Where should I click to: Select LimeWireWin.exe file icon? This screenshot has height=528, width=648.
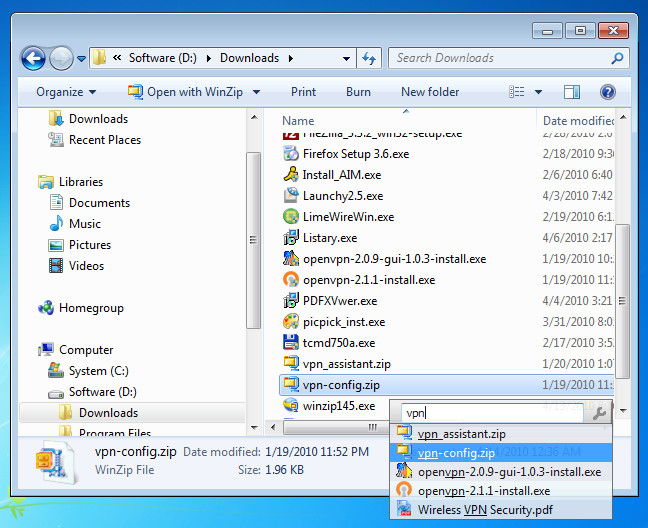coord(291,216)
